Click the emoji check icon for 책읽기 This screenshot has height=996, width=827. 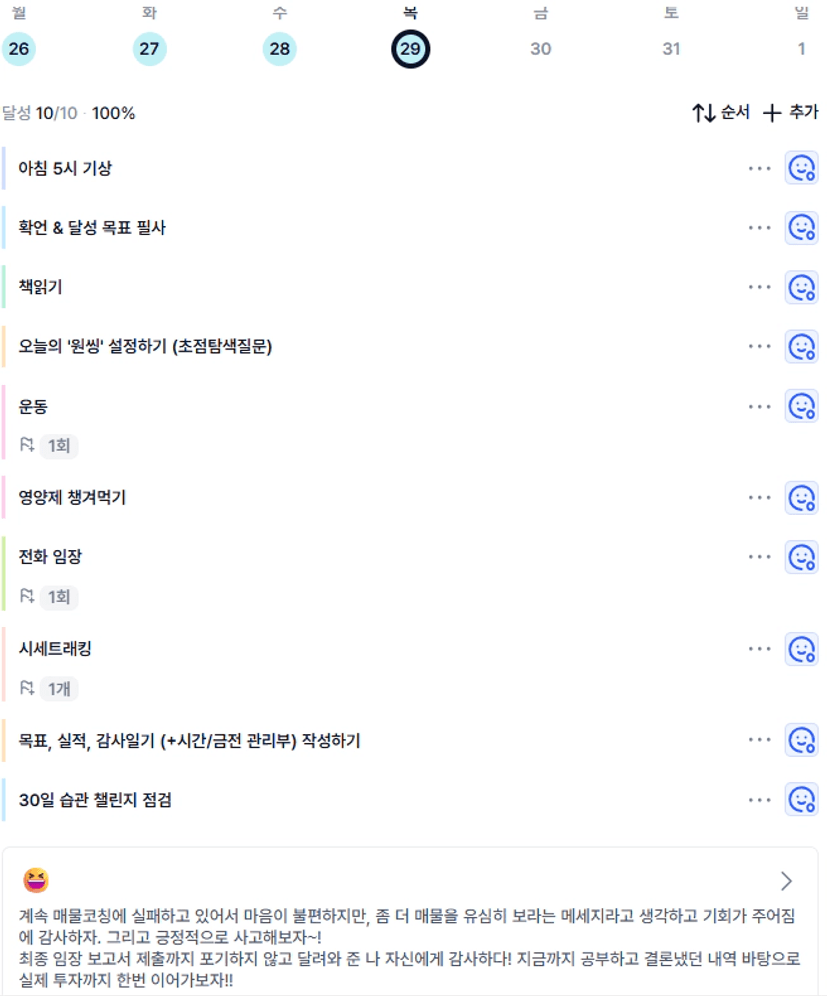[801, 287]
